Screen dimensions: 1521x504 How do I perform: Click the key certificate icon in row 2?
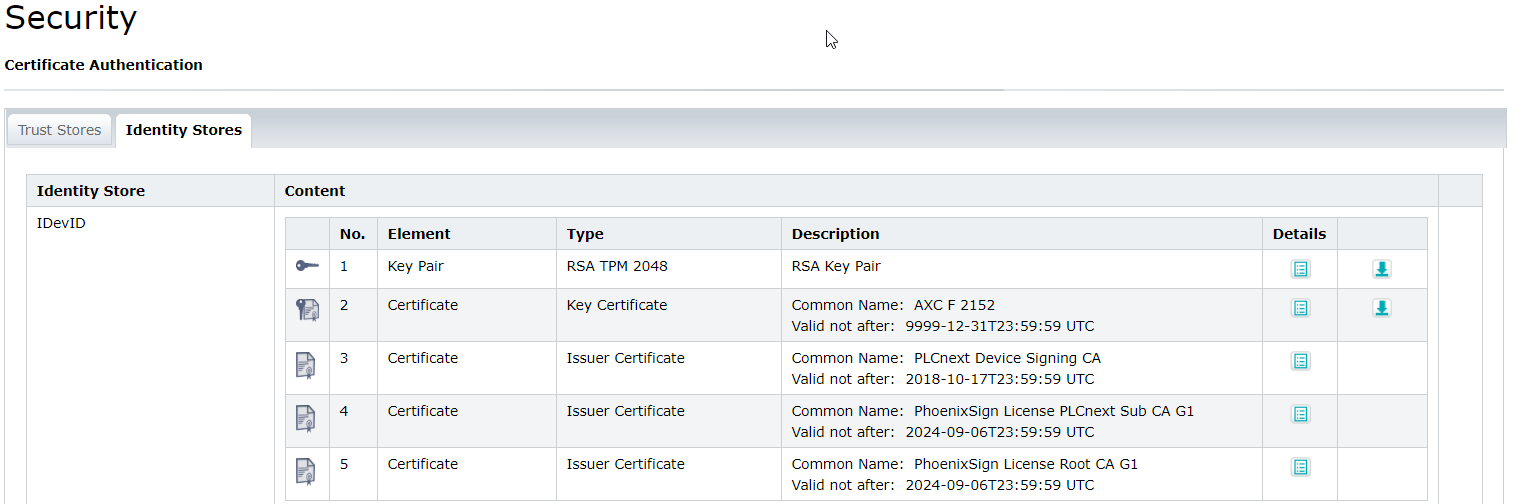point(307,310)
